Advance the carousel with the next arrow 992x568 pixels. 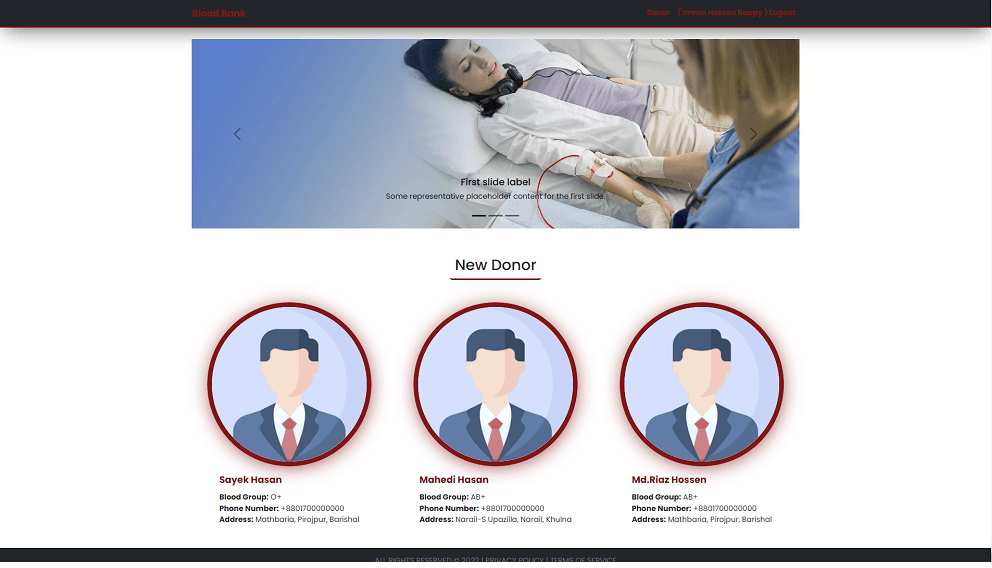click(753, 134)
